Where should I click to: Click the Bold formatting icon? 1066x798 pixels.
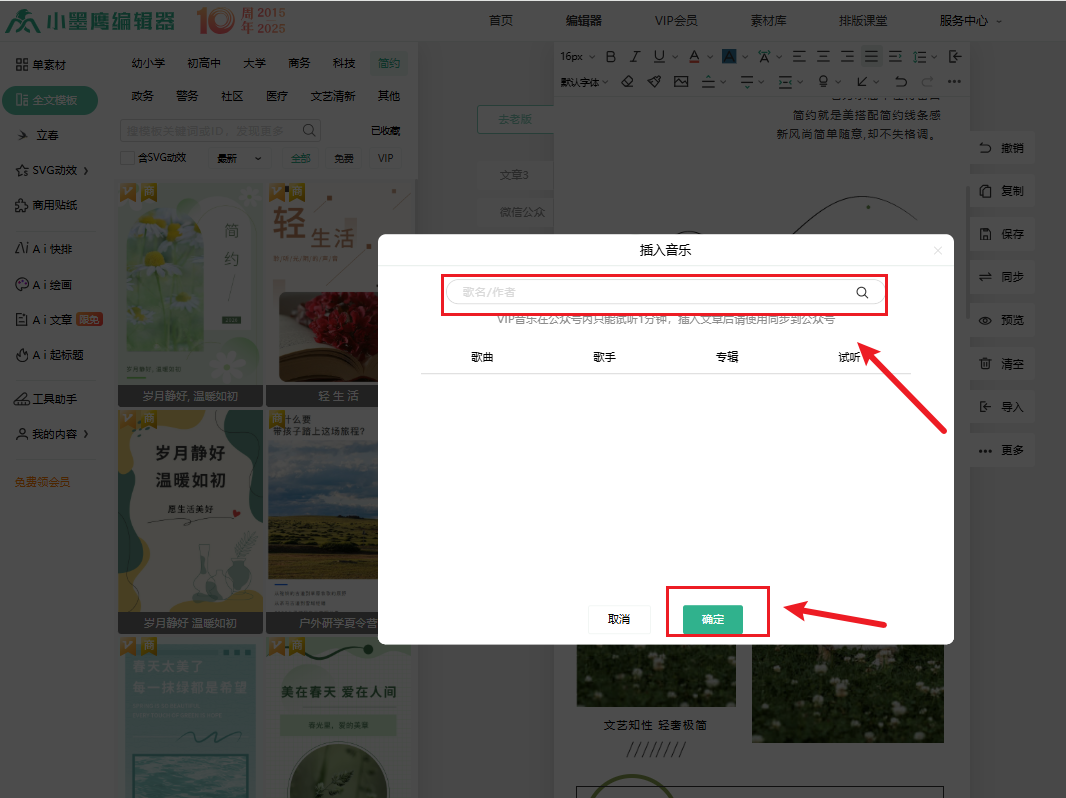coord(611,56)
